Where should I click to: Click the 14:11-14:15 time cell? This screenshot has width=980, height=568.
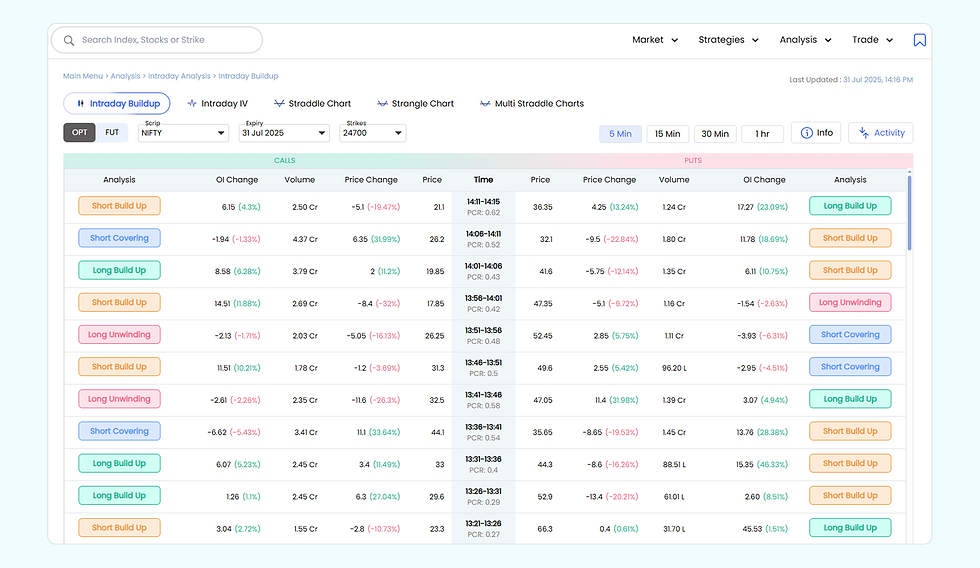483,207
